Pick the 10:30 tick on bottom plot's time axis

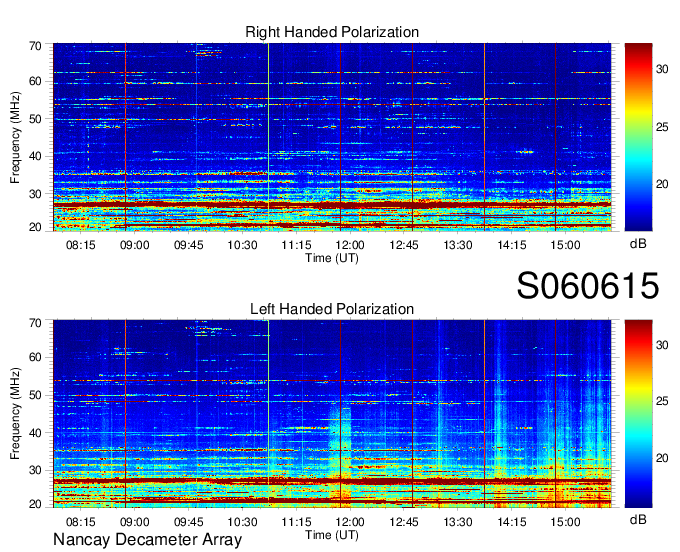(242, 522)
